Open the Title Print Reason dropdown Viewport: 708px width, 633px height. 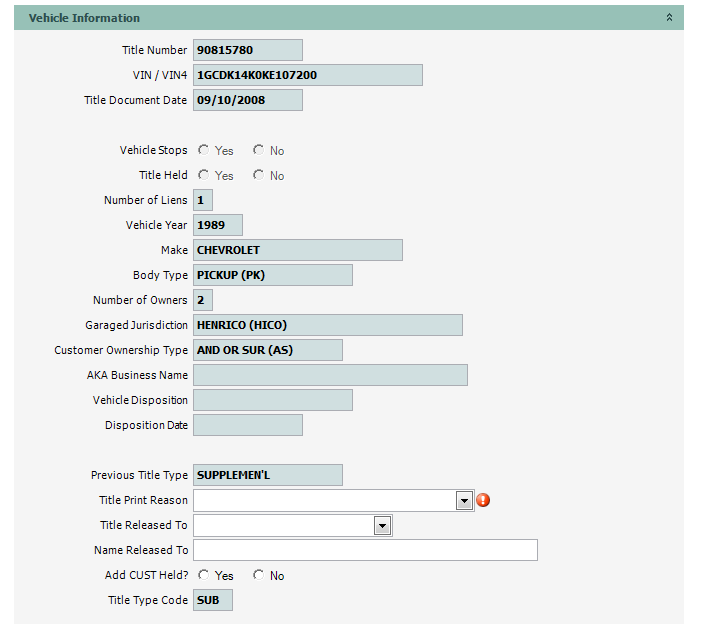click(464, 500)
